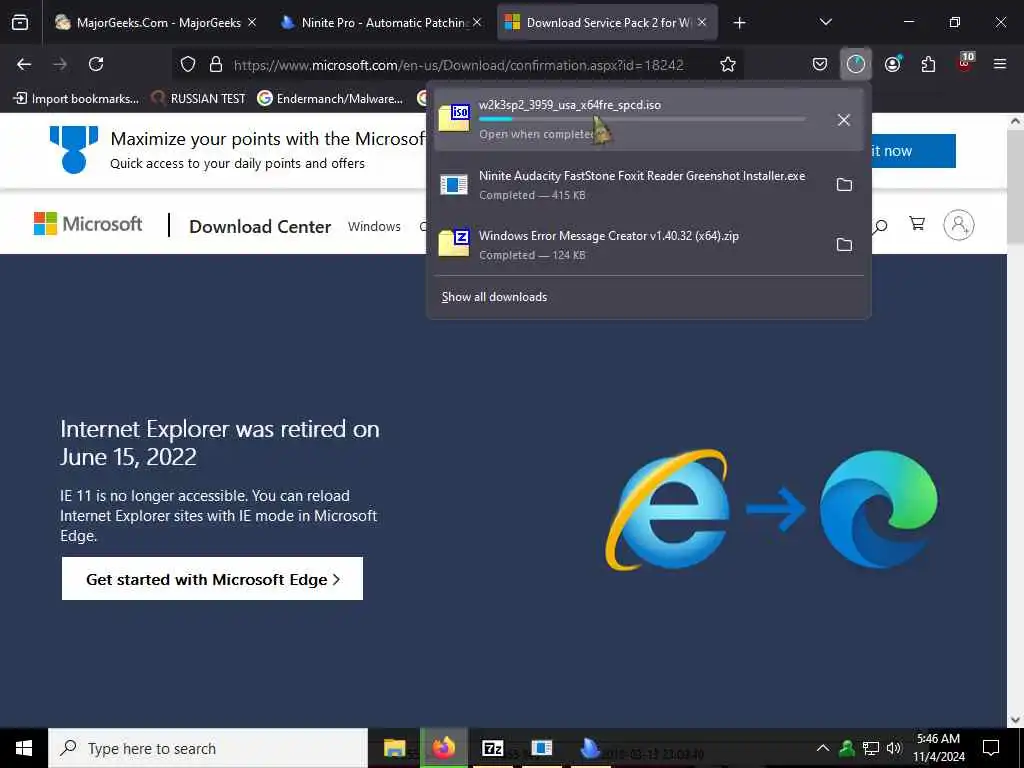Open Ninite app in the taskbar
Image resolution: width=1024 pixels, height=768 pixels.
(590, 748)
